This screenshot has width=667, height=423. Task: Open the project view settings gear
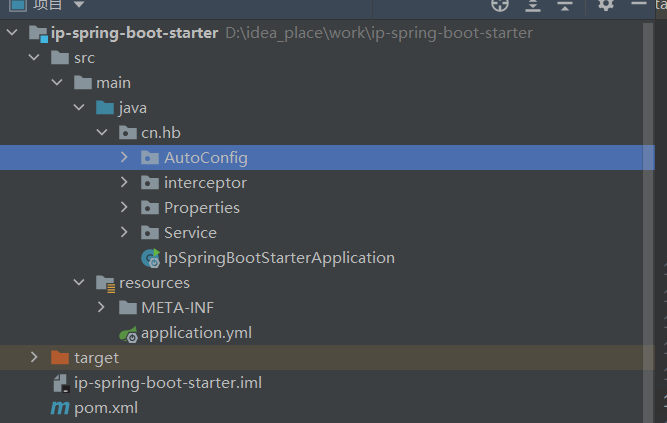606,5
